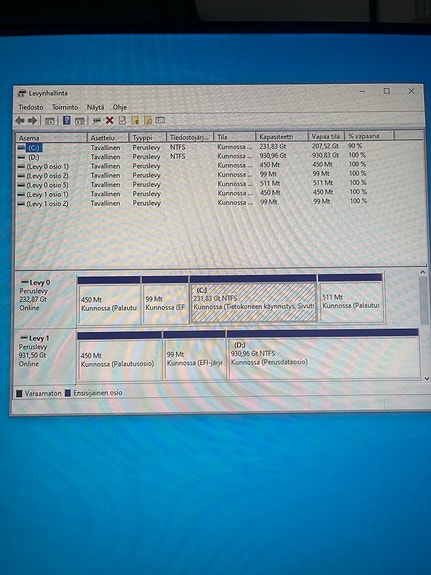The height and width of the screenshot is (575, 431).
Task: Select the 930,96 Gt (D:) partition block
Action: [324, 358]
